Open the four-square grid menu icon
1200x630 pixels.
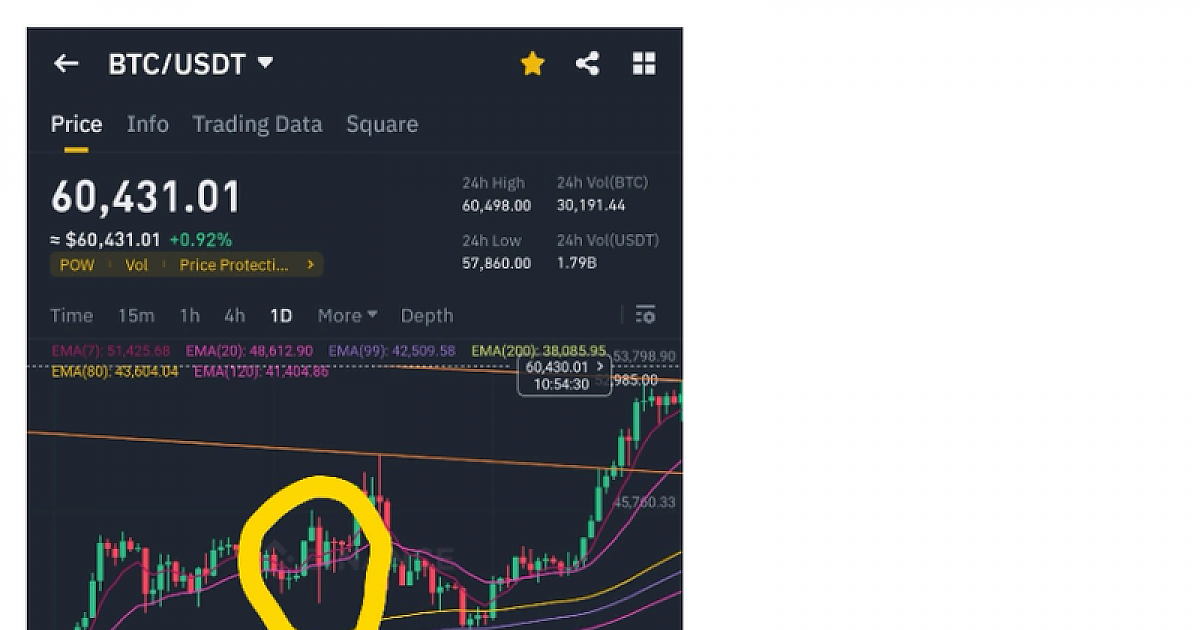point(644,64)
